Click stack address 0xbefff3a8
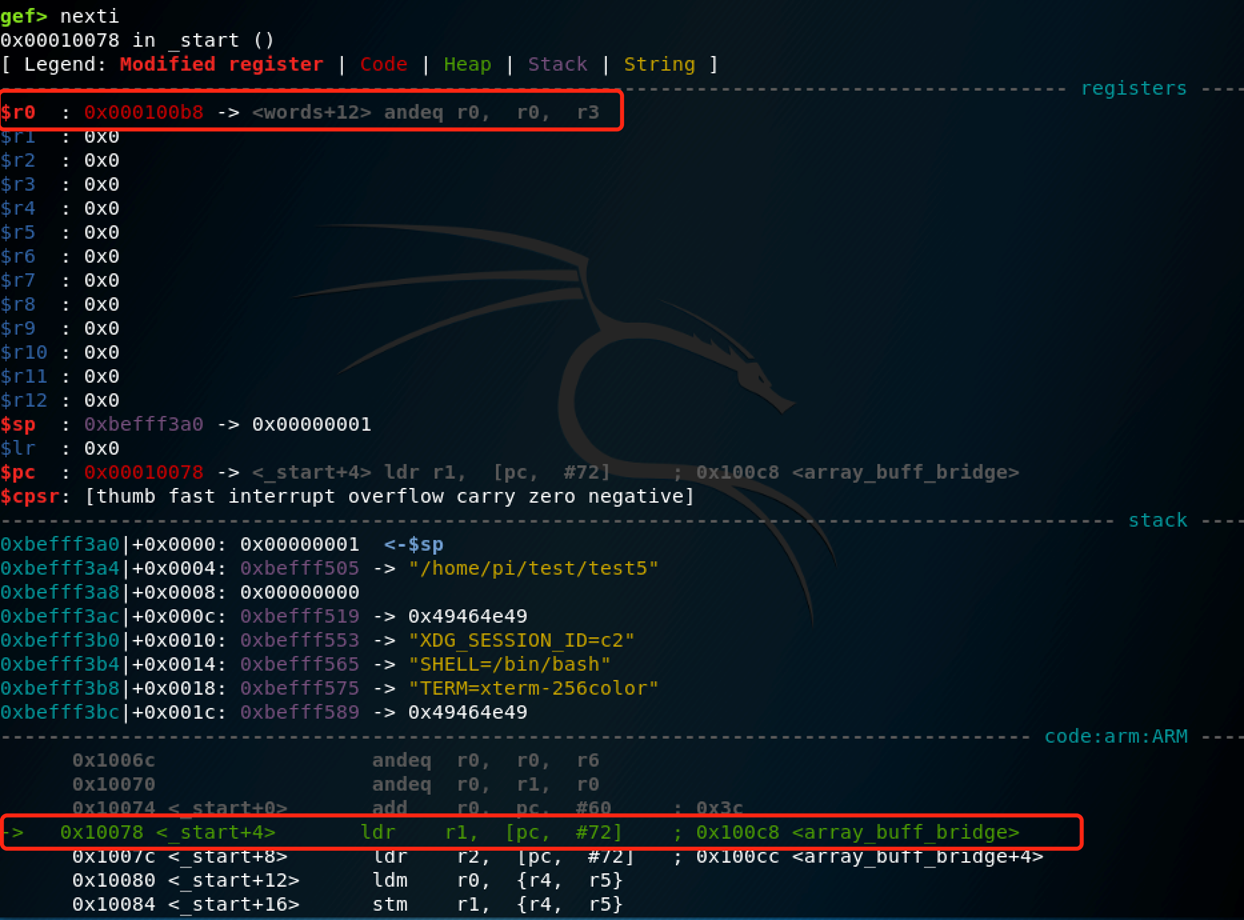This screenshot has width=1244, height=920. (x=60, y=592)
